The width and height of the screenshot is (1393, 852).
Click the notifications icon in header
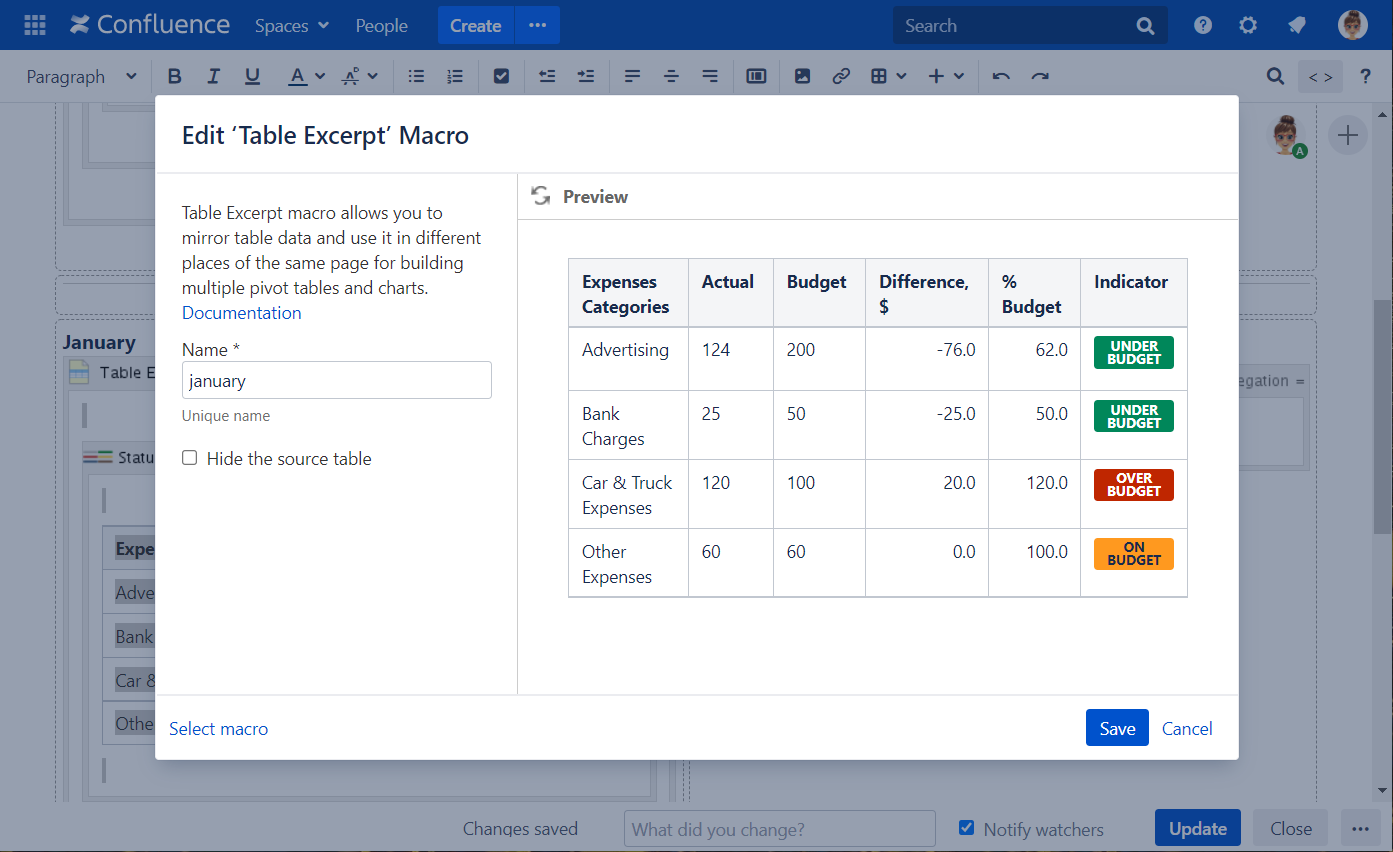pyautogui.click(x=1297, y=26)
